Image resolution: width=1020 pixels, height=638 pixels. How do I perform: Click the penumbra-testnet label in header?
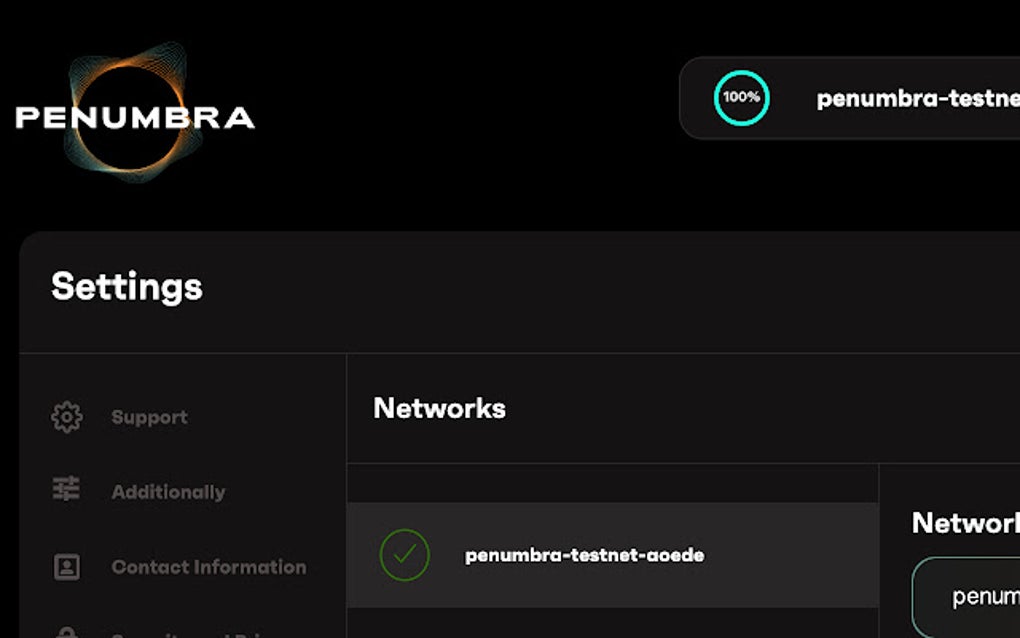tap(915, 98)
